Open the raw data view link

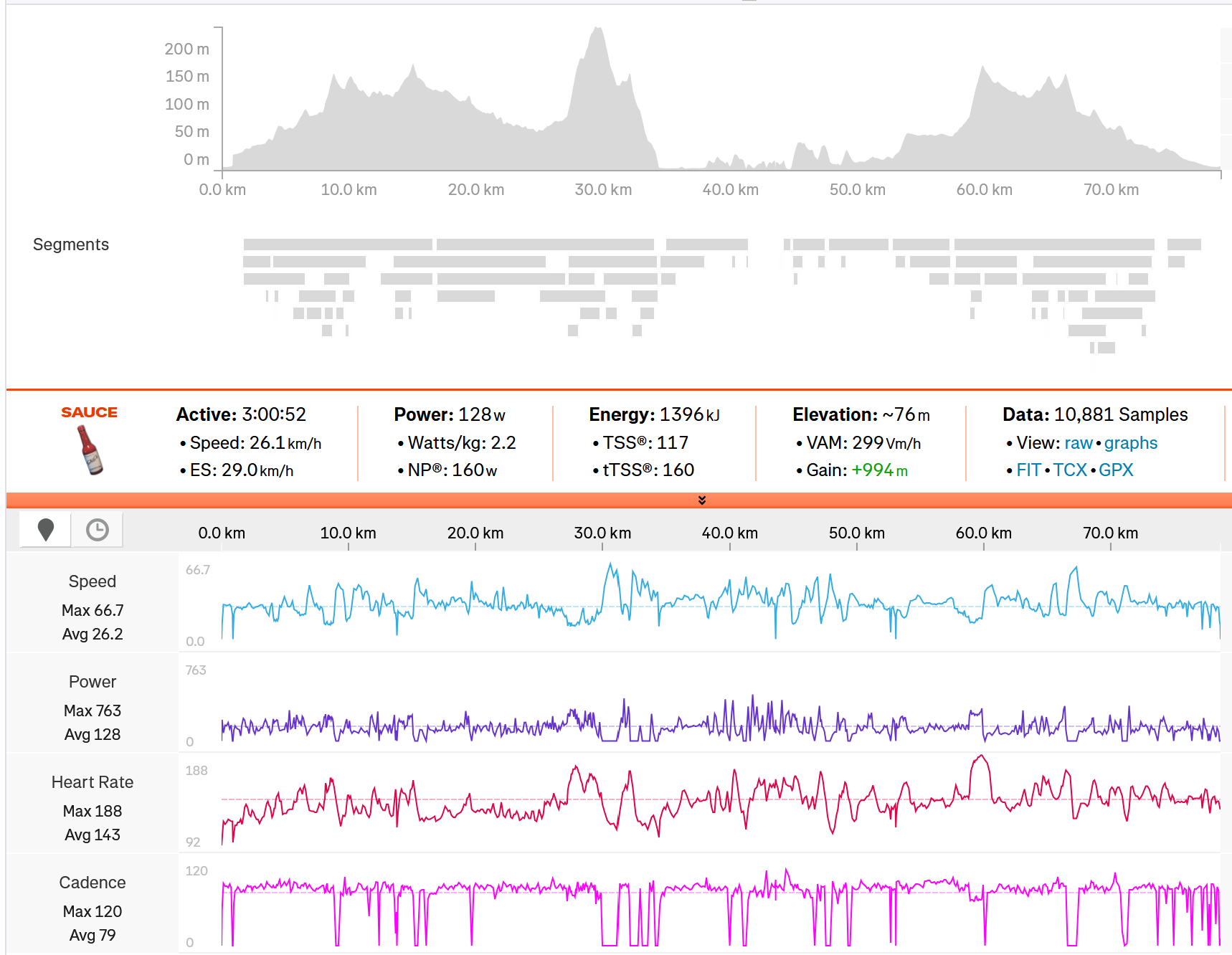pyautogui.click(x=1078, y=443)
